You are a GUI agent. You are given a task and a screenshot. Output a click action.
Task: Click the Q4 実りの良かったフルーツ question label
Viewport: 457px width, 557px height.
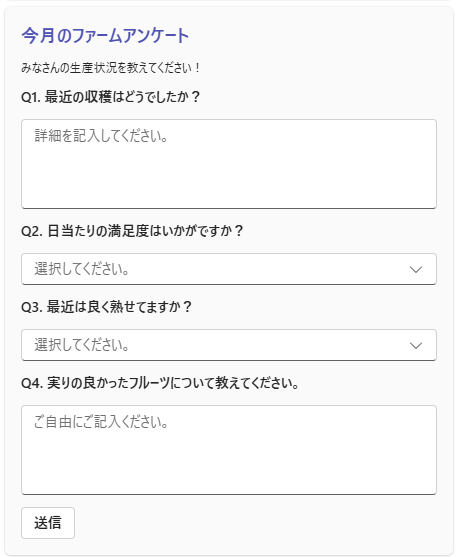pyautogui.click(x=160, y=383)
